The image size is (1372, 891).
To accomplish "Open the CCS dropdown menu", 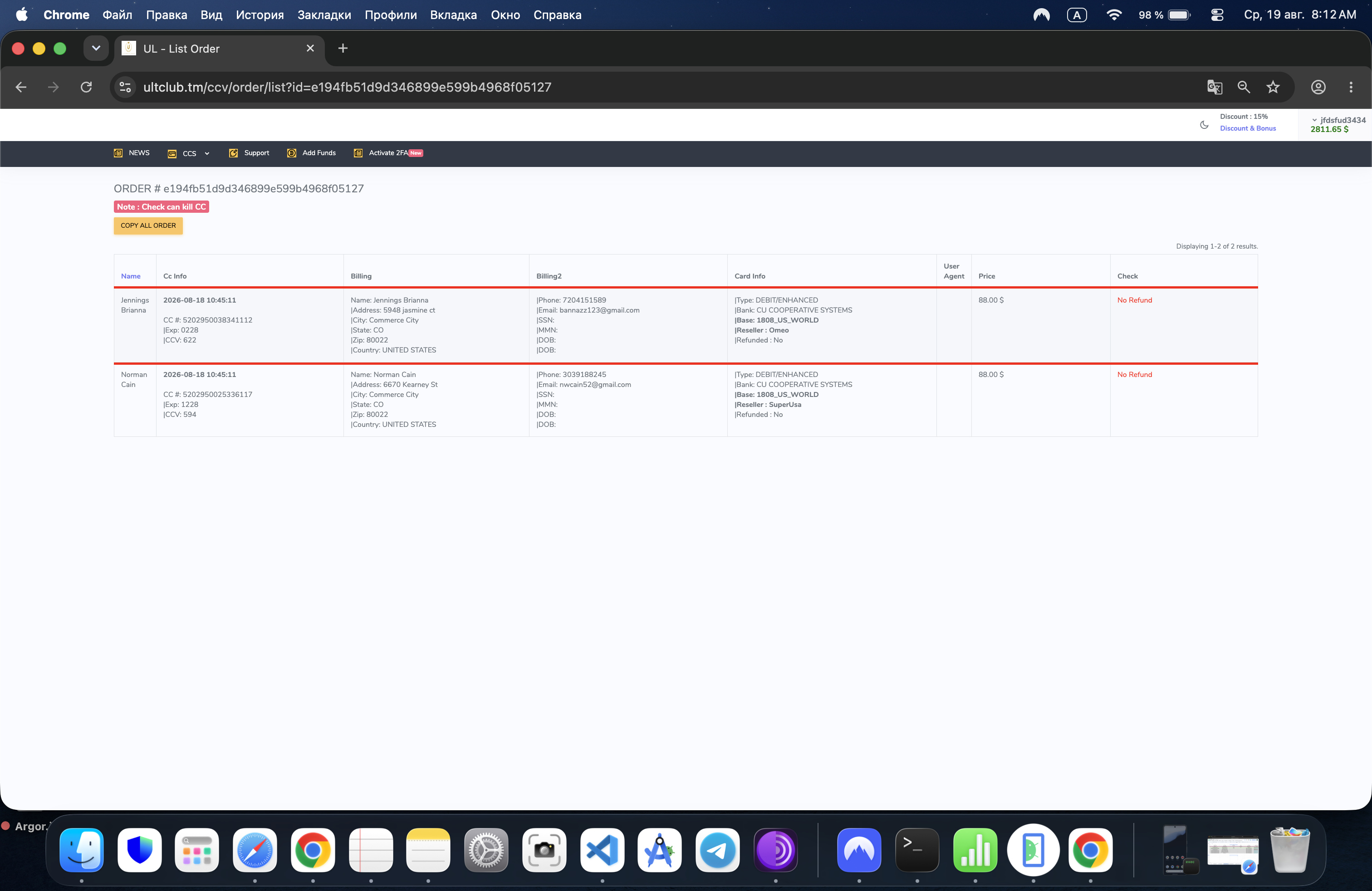I will [x=189, y=153].
